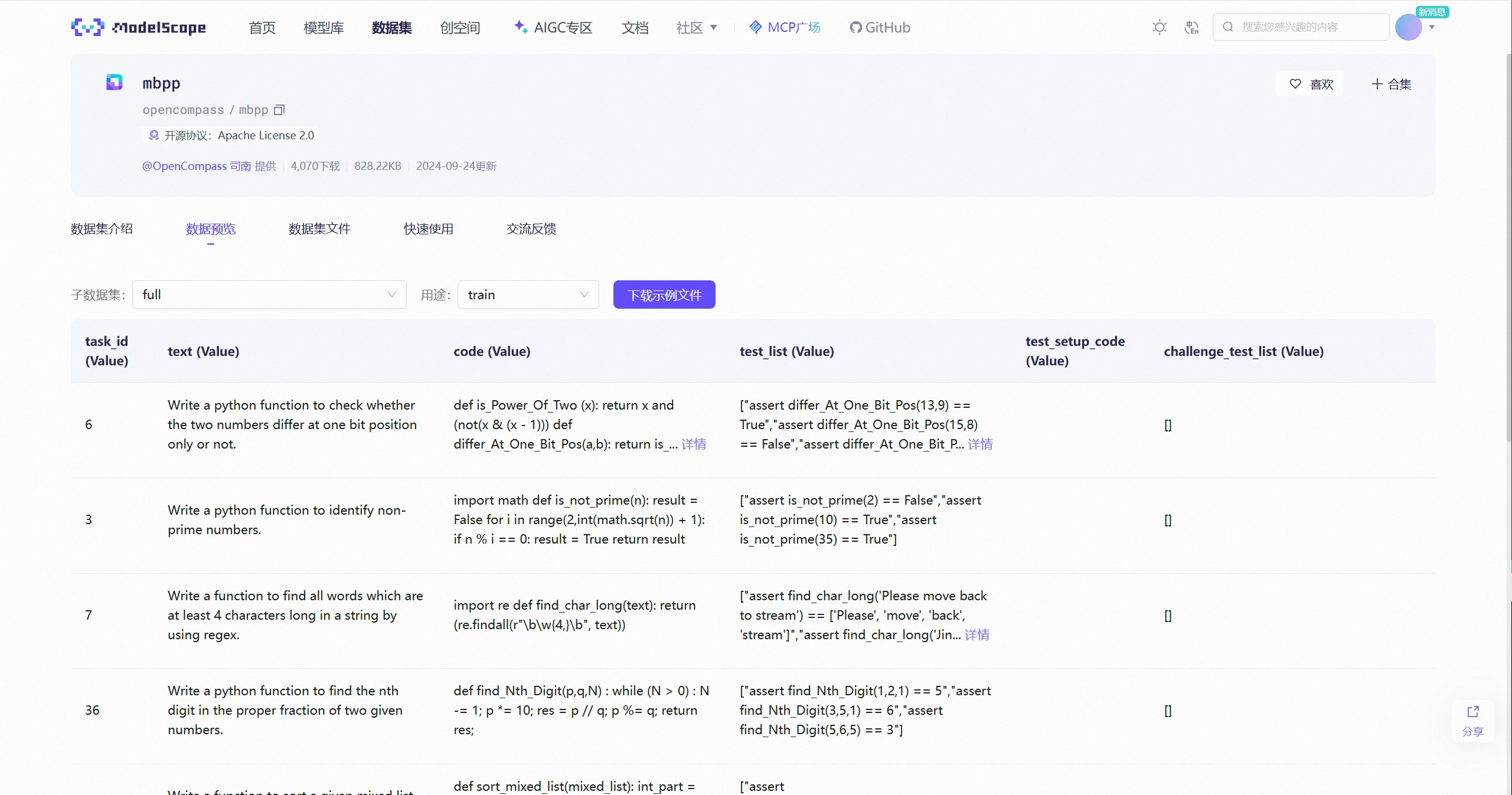This screenshot has width=1512, height=795.
Task: Open 文档 in the navigation
Action: pos(635,27)
